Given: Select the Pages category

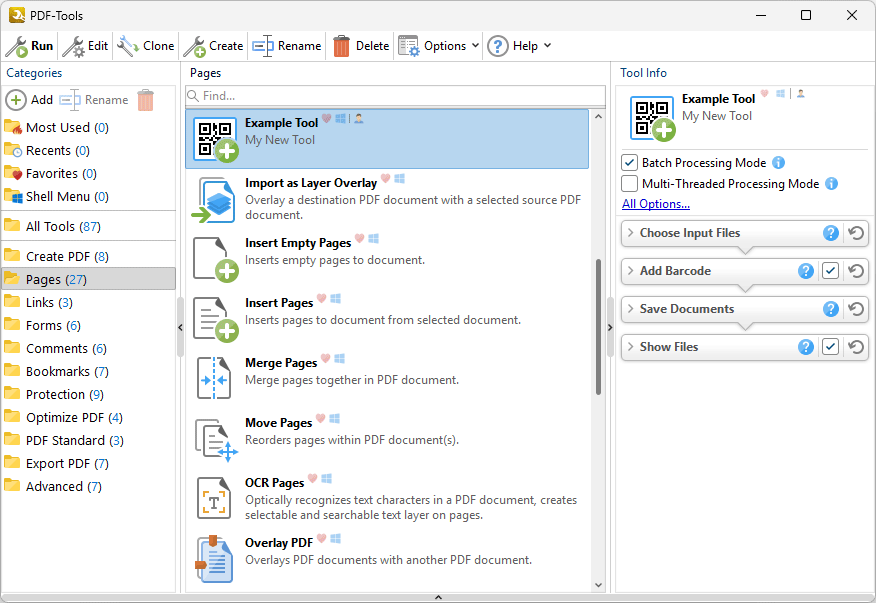Looking at the screenshot, I should tap(88, 279).
